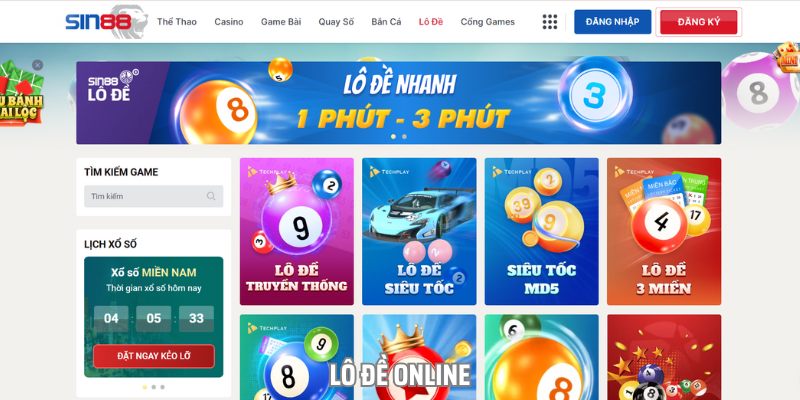The image size is (800, 400).
Task: Open the Game Bài section
Action: 281,22
